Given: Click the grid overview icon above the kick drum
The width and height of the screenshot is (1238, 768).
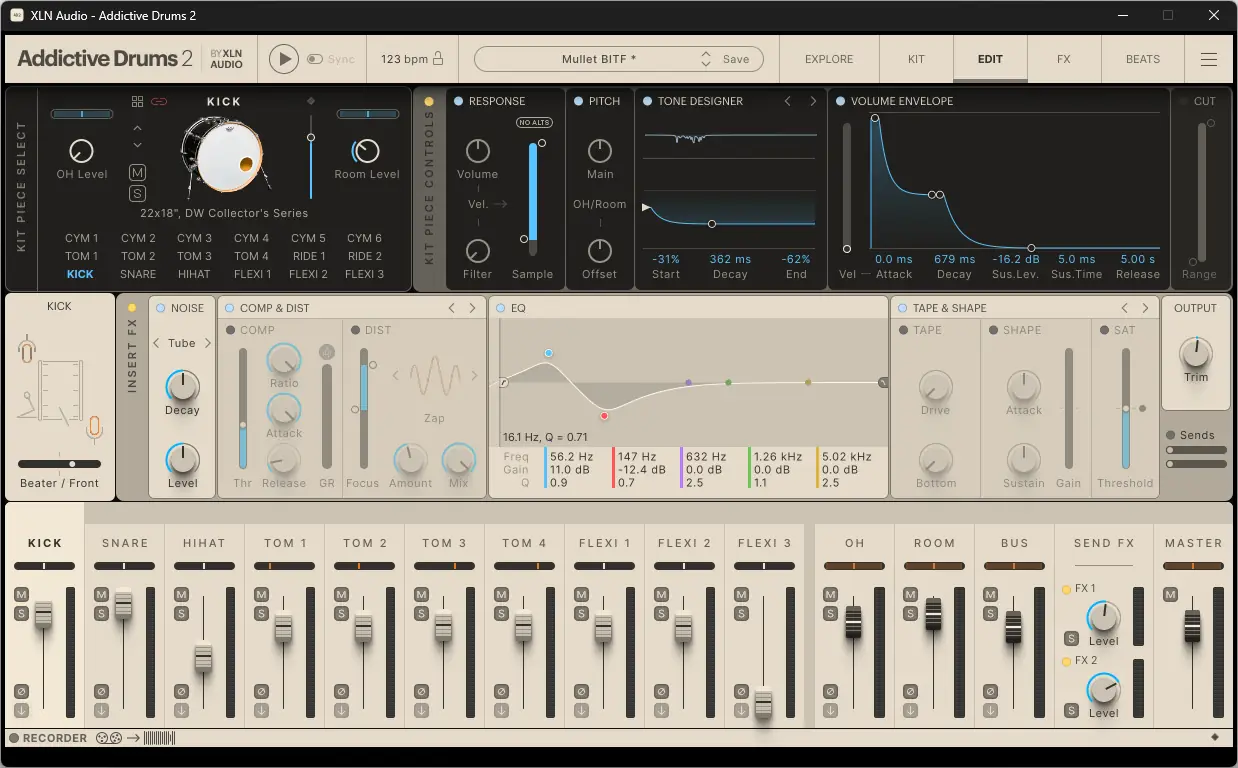Looking at the screenshot, I should click(x=138, y=100).
